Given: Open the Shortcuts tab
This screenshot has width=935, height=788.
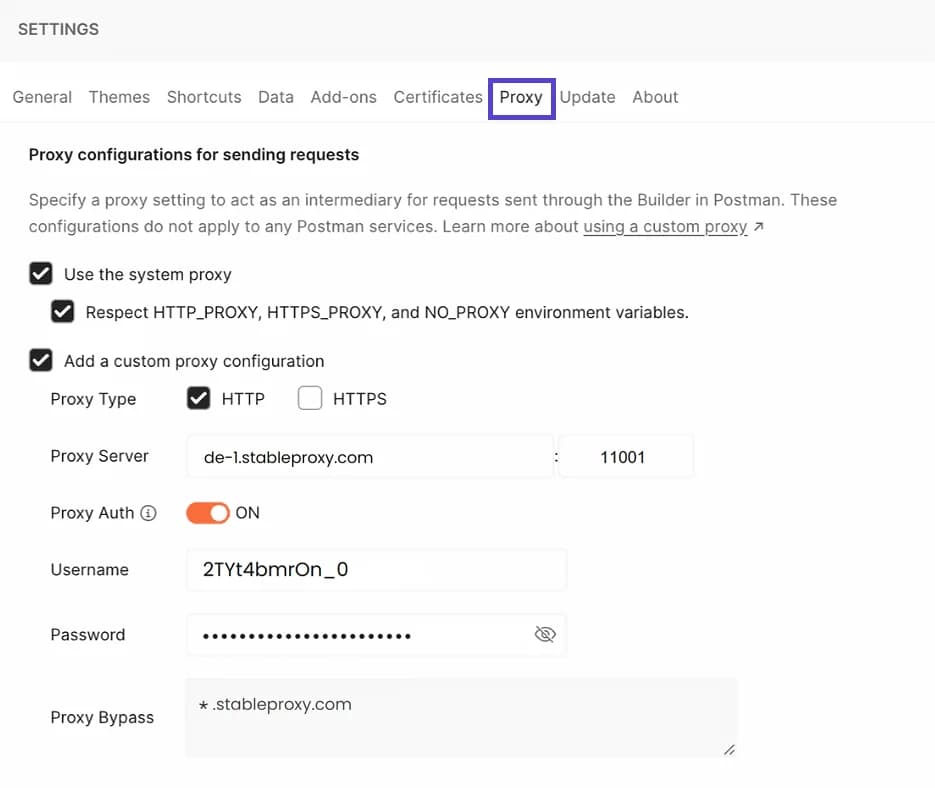Looking at the screenshot, I should pyautogui.click(x=204, y=97).
